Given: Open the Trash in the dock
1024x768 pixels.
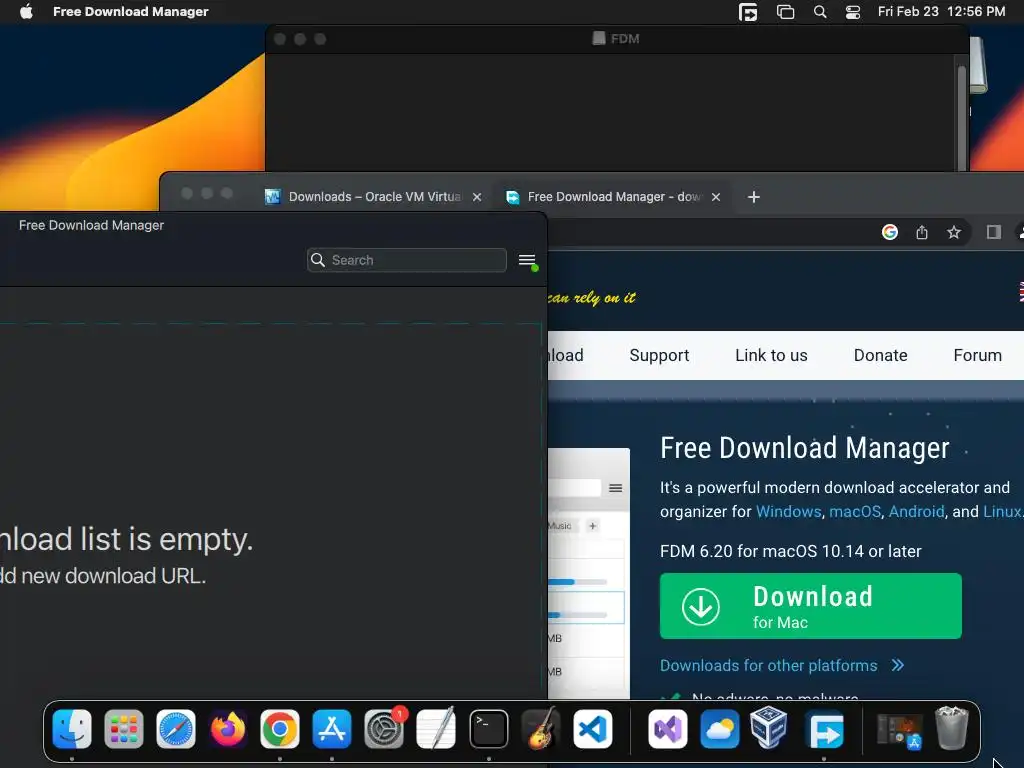Looking at the screenshot, I should pyautogui.click(x=952, y=729).
